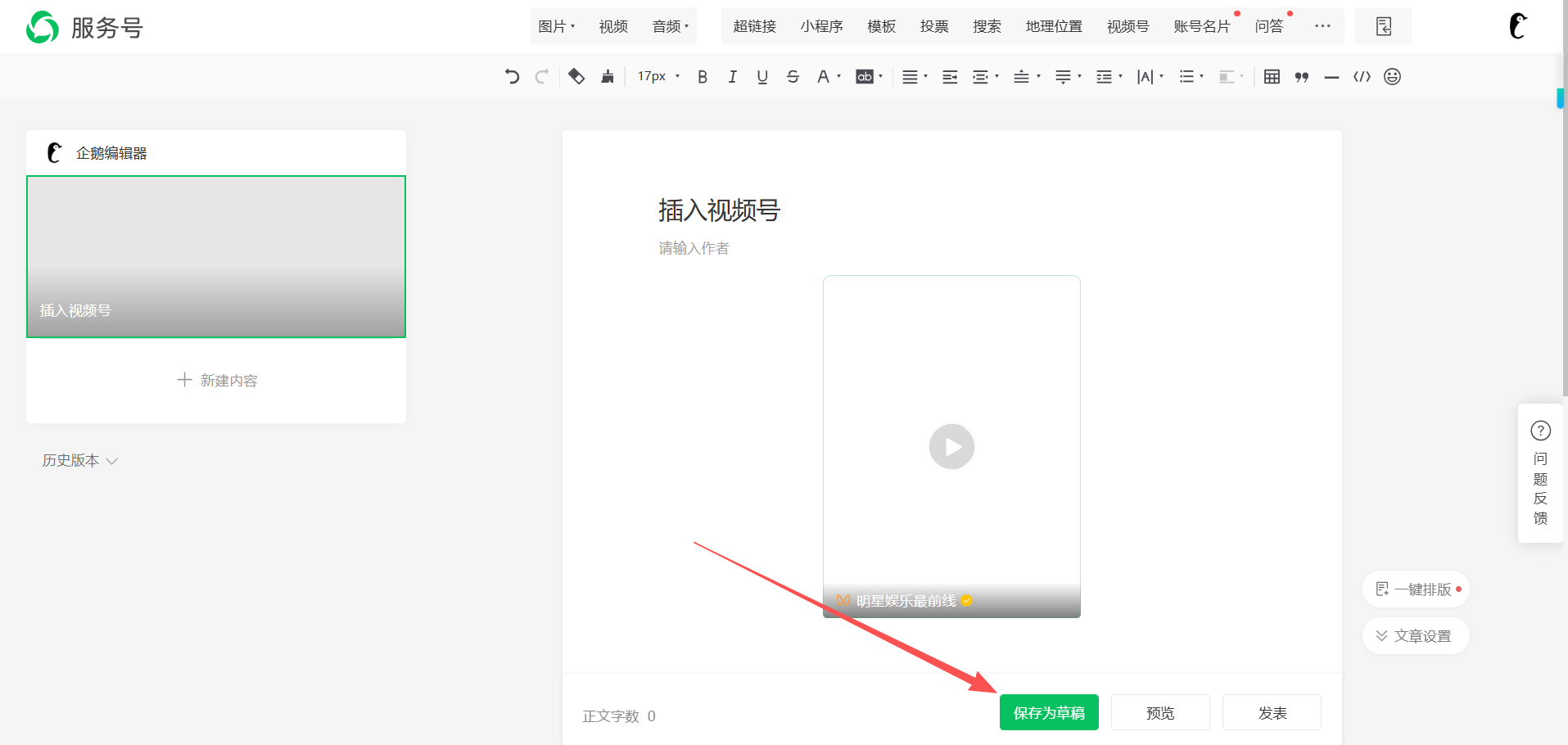Click the 请输入作者 author input field
1568x745 pixels.
tap(694, 248)
